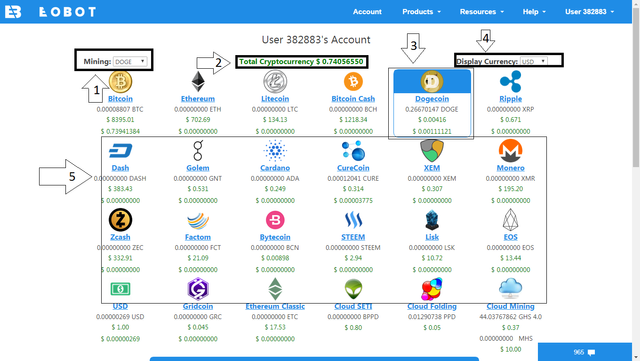Click the CureCoin molecule icon

point(353,151)
